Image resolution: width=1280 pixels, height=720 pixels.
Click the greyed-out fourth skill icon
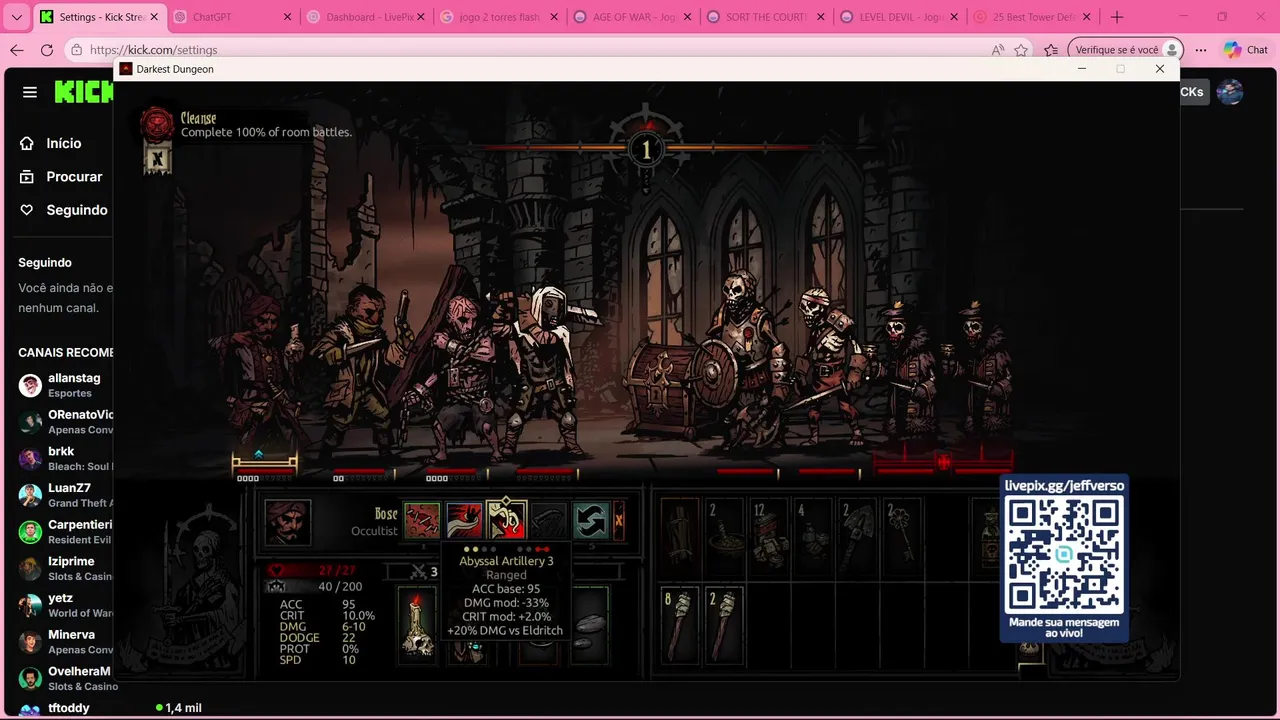click(x=548, y=521)
